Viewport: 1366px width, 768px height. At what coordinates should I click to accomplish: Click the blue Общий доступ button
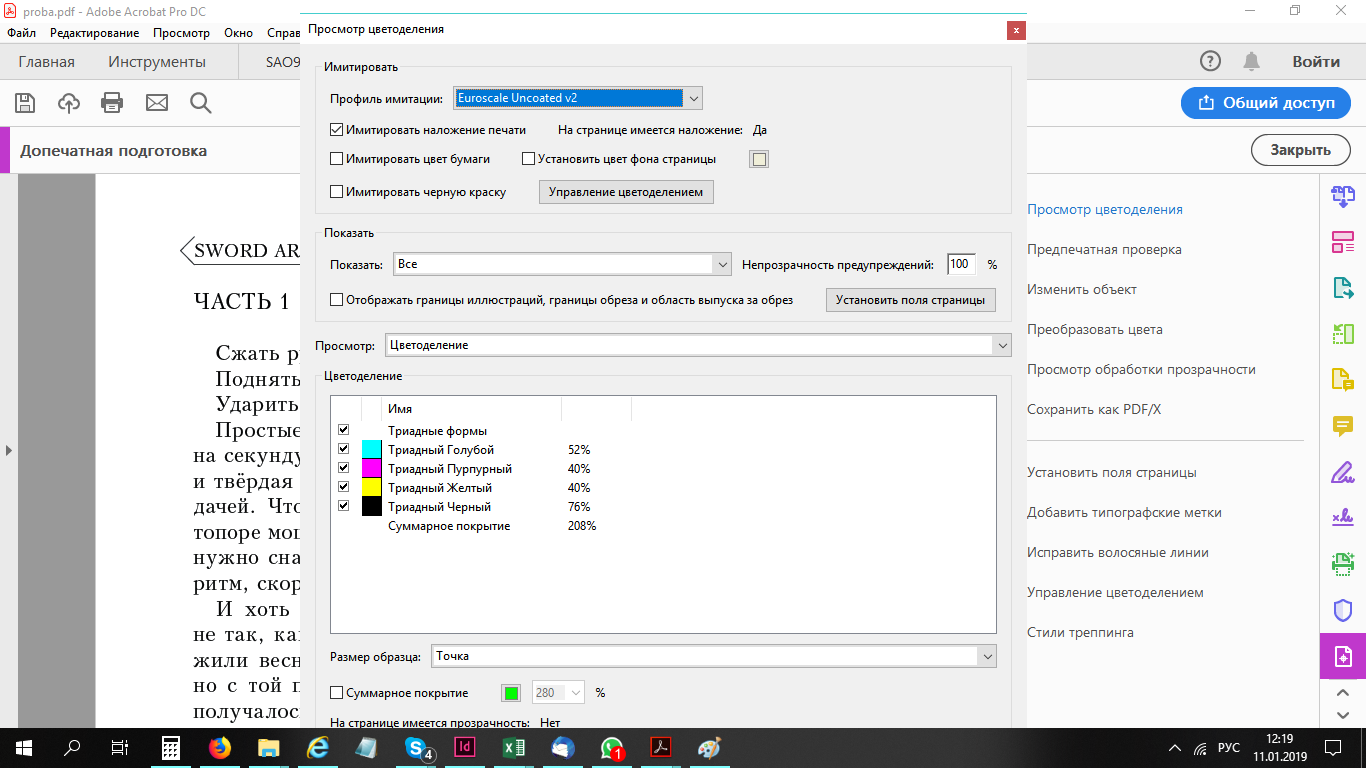[x=1265, y=102]
